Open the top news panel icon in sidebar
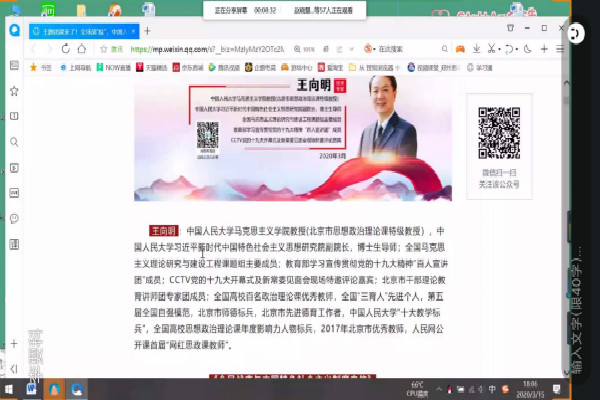This screenshot has width=600, height=400. click(x=14, y=65)
